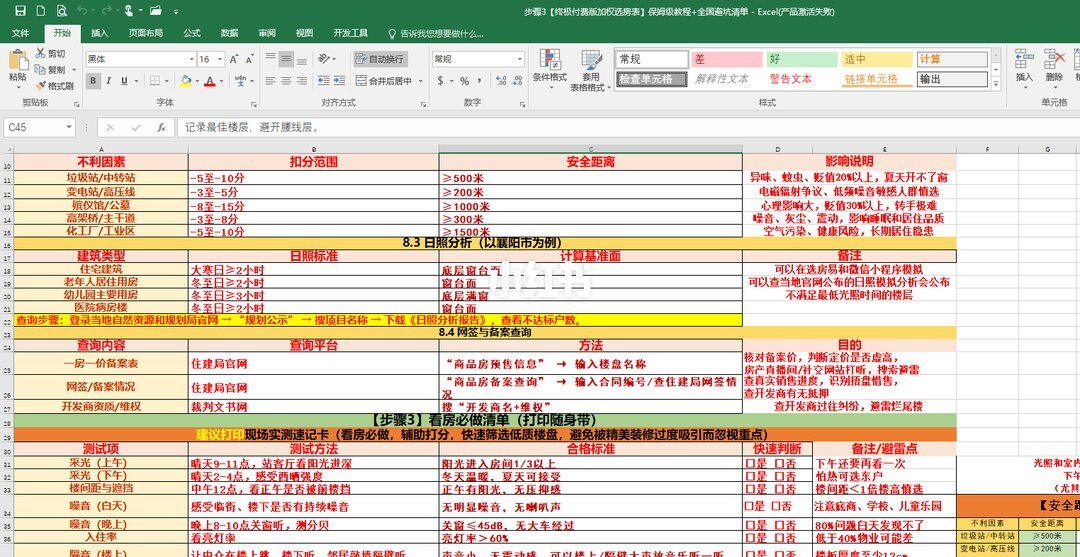
Task: Click the formula bar text
Action: [252, 127]
